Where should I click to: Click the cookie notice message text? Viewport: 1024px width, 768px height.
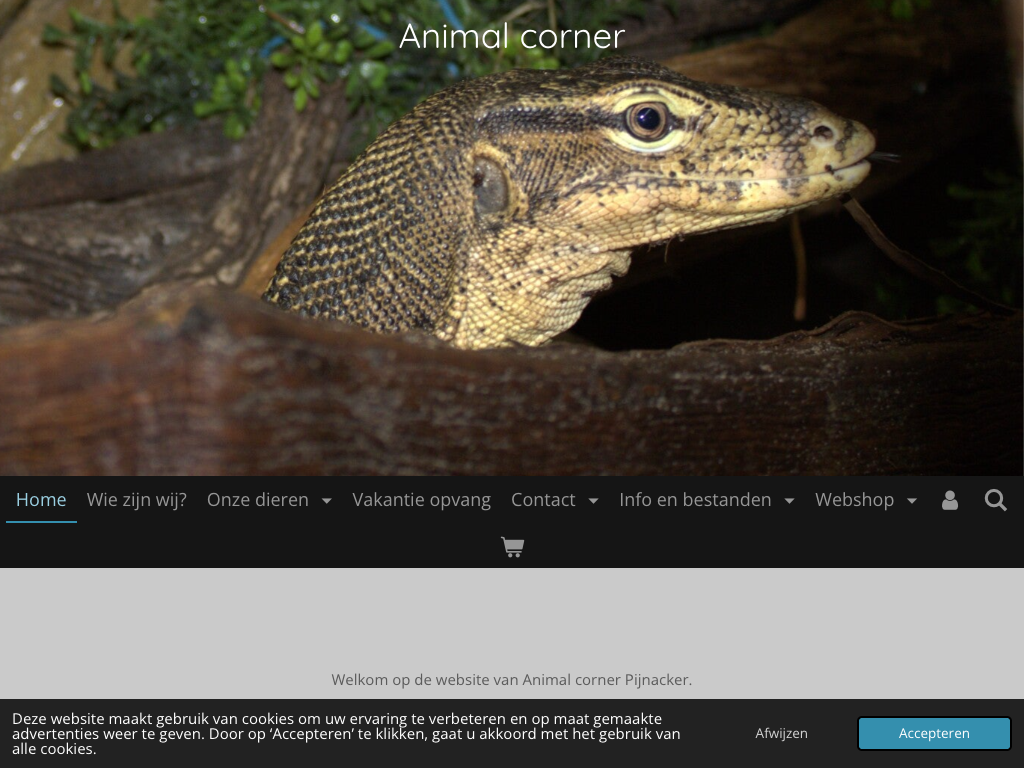[x=346, y=734]
